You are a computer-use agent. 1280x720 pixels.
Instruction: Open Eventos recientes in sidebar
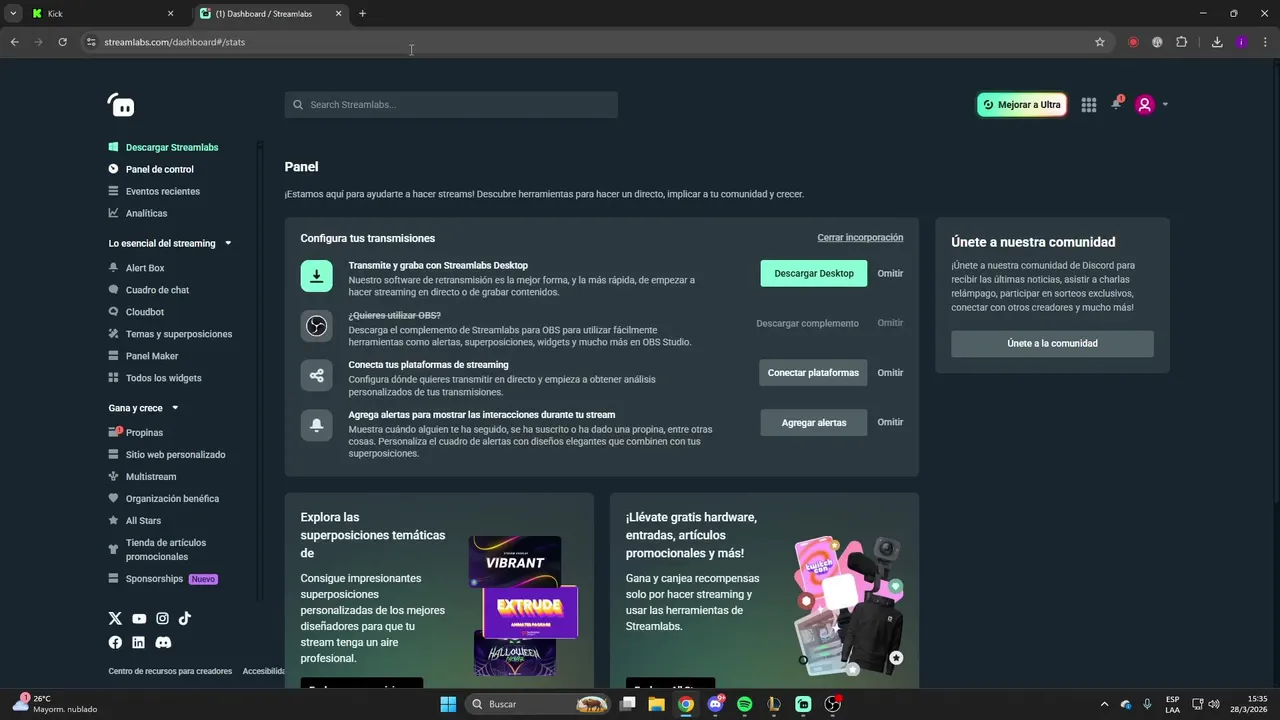154,191
